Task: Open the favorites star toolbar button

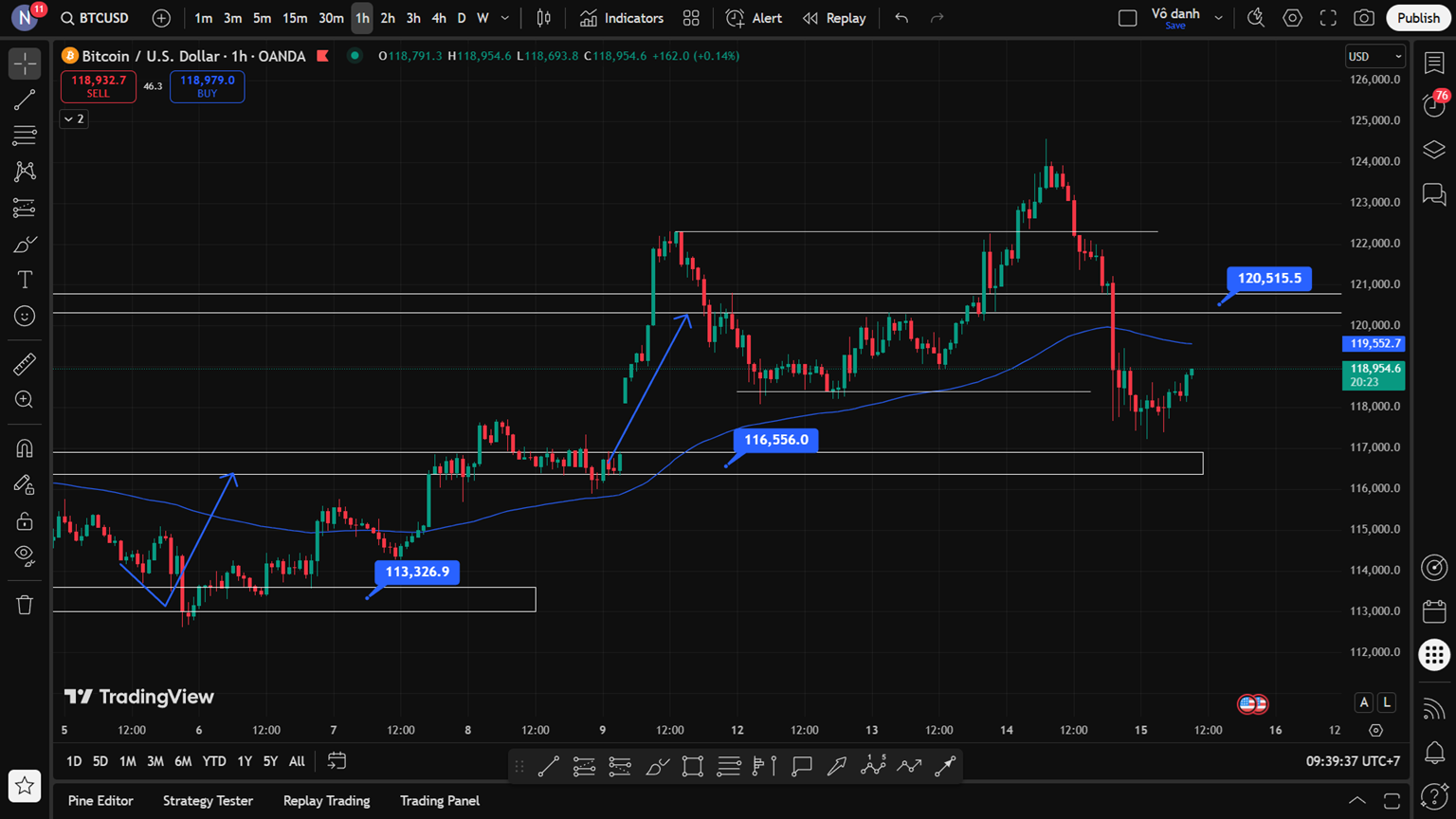Action: click(x=25, y=786)
